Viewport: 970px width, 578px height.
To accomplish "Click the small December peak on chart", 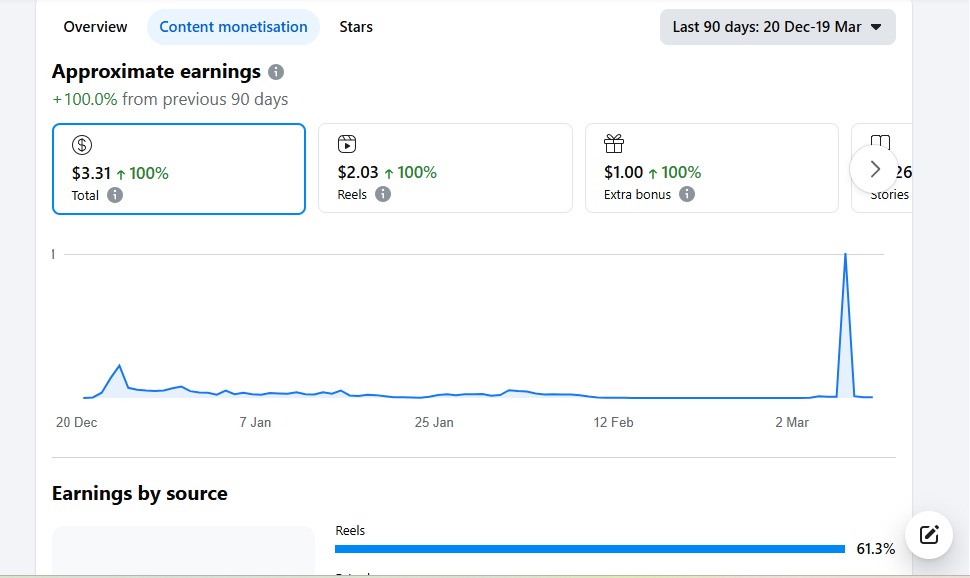I will pos(119,366).
